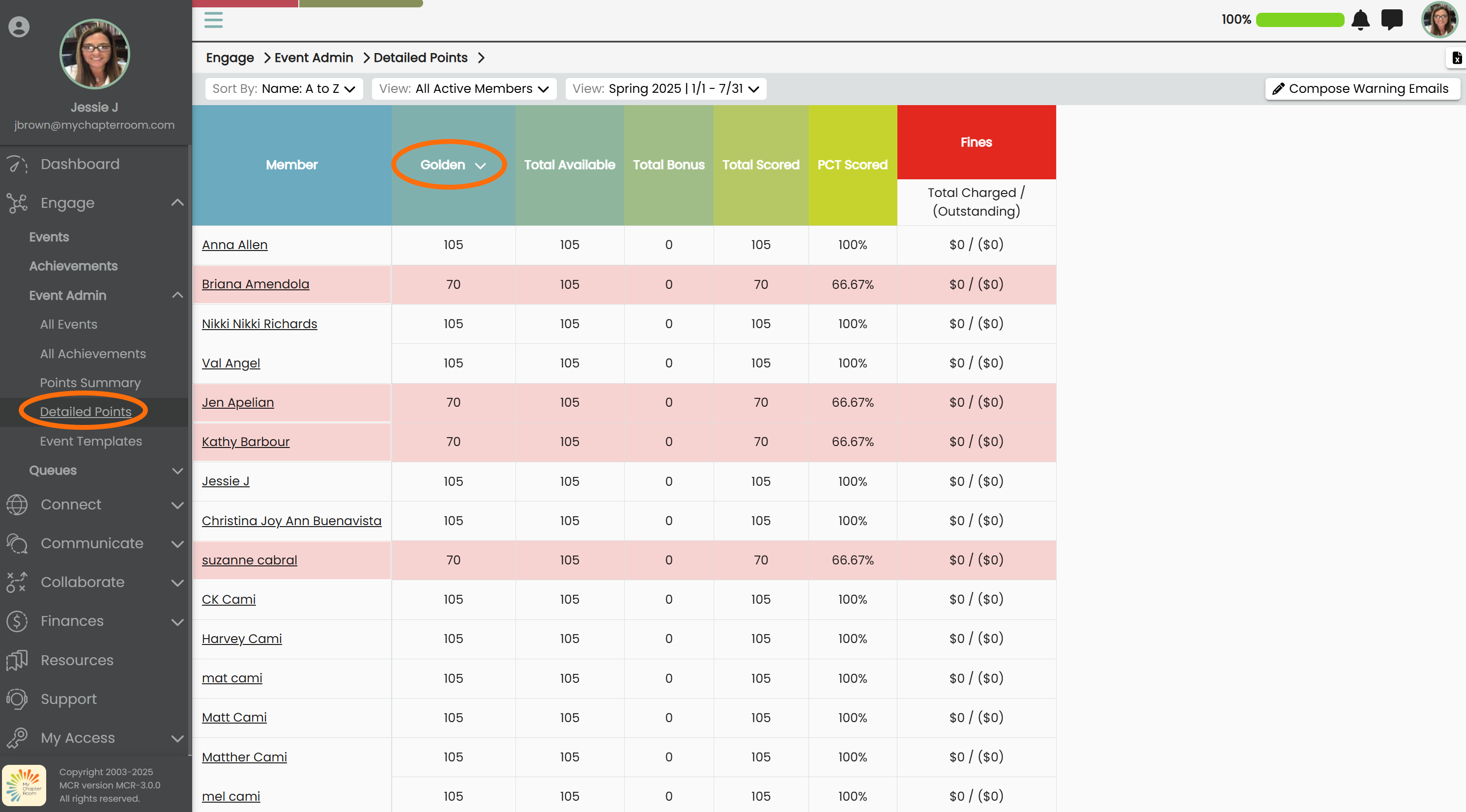Expand the Queues submenu
The image size is (1466, 812).
[x=177, y=471]
